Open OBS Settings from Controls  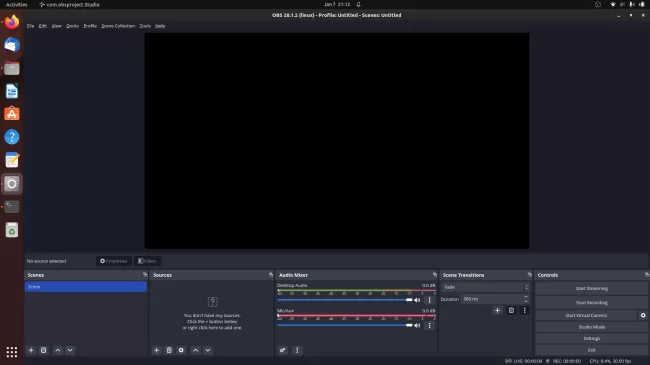592,338
